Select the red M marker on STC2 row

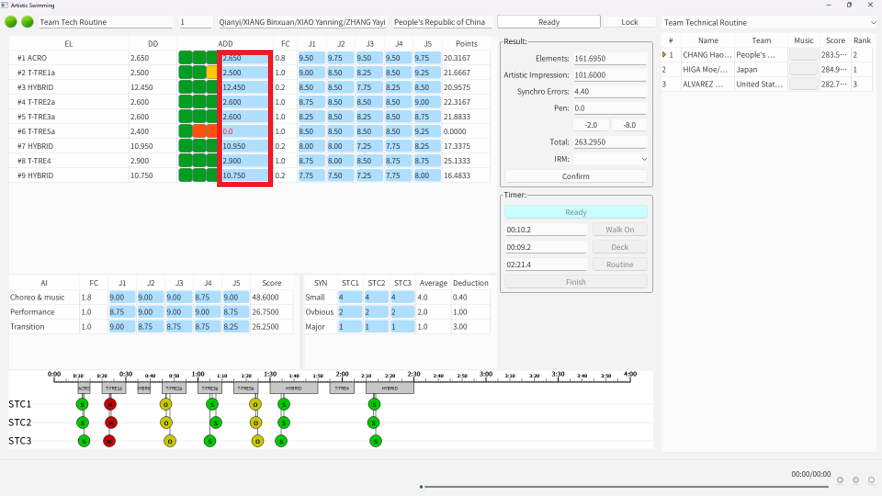[x=111, y=422]
